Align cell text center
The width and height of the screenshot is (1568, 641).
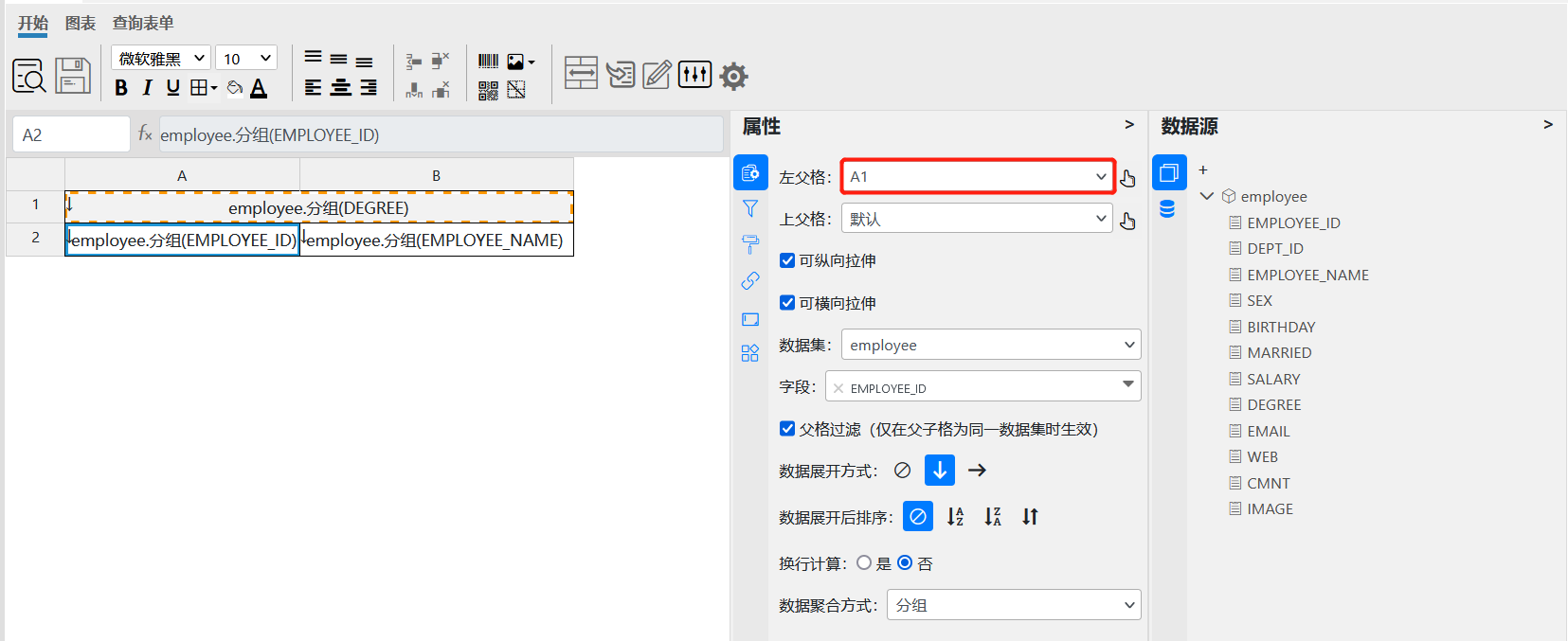341,88
